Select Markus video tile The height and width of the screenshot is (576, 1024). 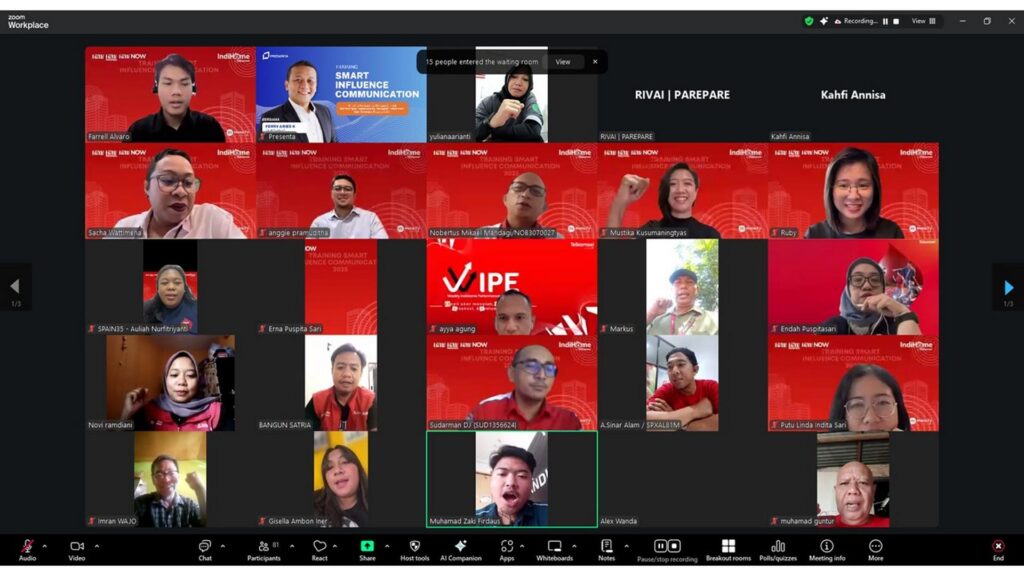point(682,287)
